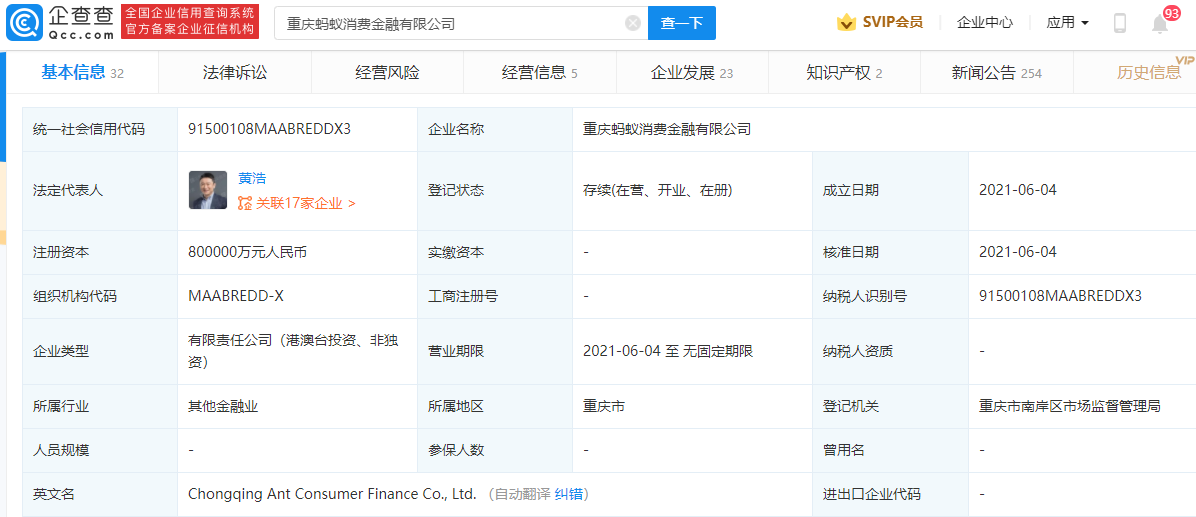The image size is (1196, 517).
Task: Select 营业期限 2021-06-04 至 无固定期限
Action: [668, 352]
